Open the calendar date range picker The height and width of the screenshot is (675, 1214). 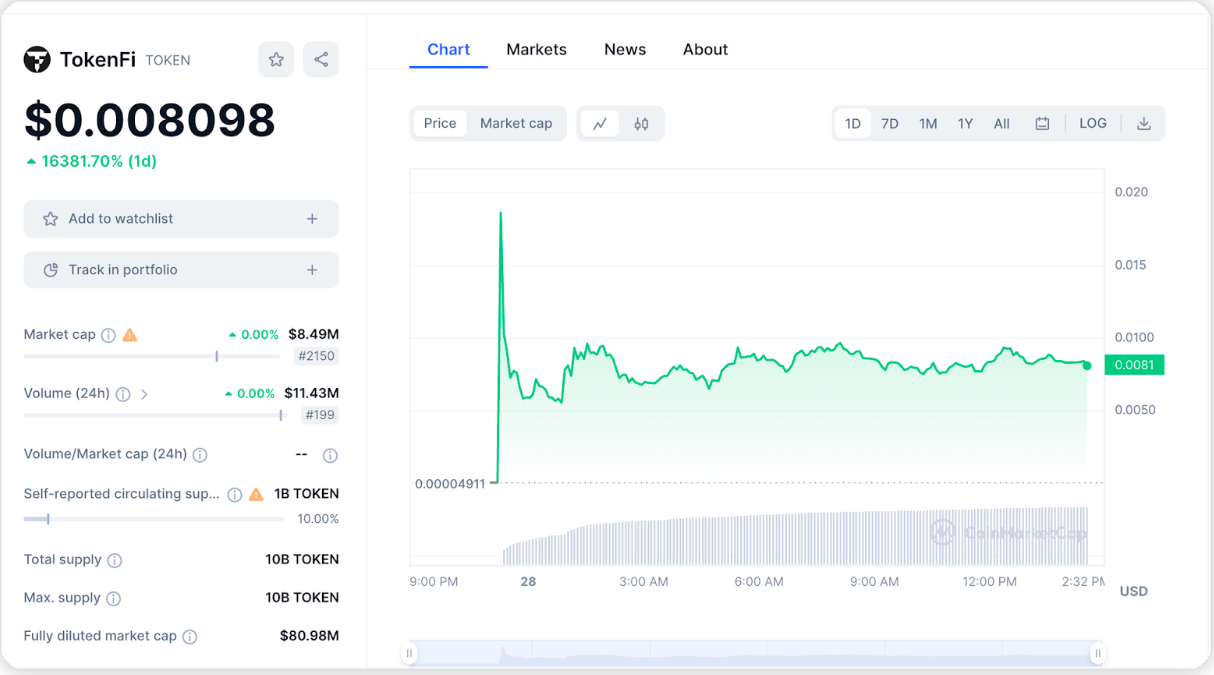[x=1042, y=124]
